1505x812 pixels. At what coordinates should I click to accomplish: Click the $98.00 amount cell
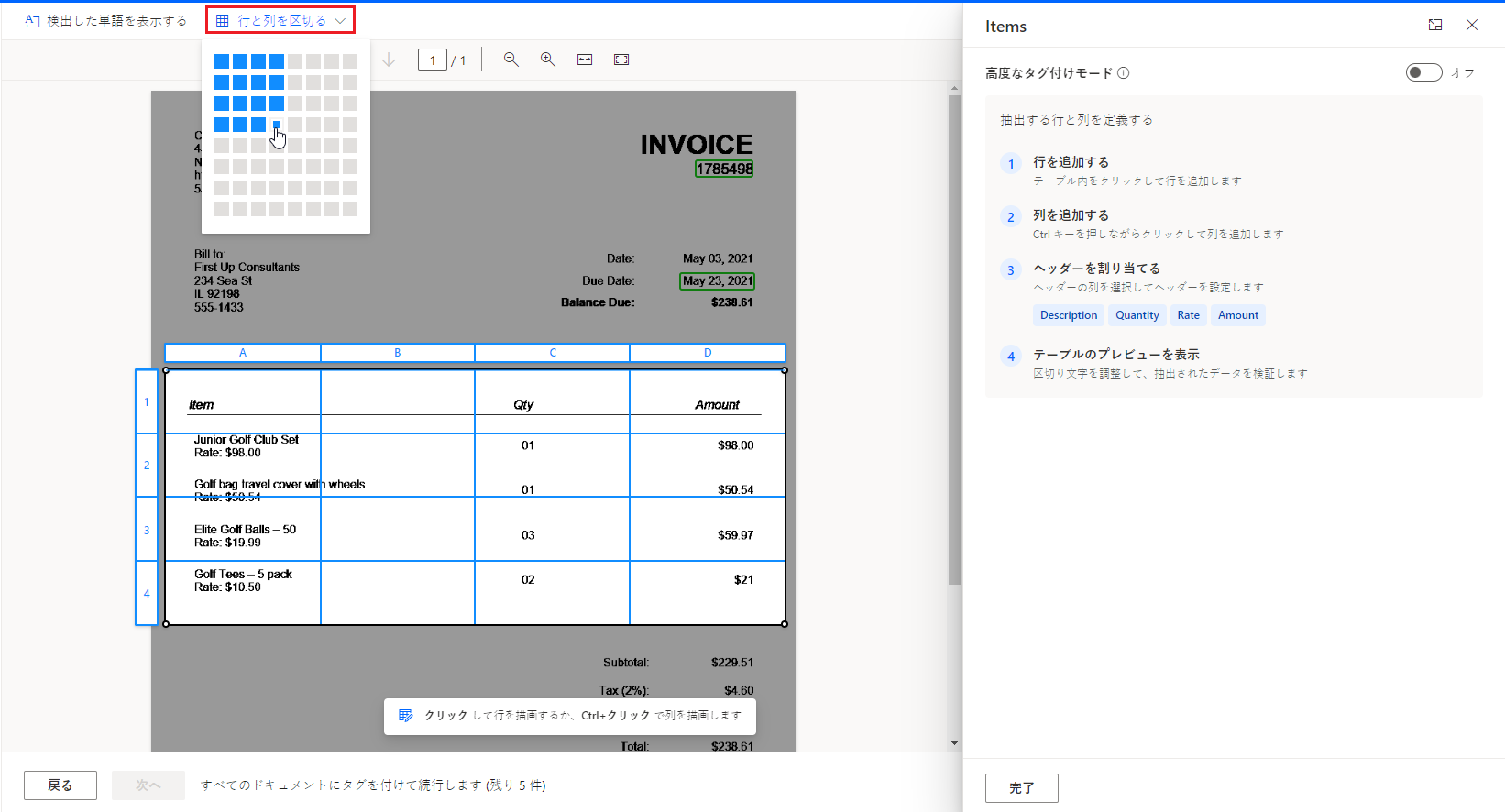point(735,445)
